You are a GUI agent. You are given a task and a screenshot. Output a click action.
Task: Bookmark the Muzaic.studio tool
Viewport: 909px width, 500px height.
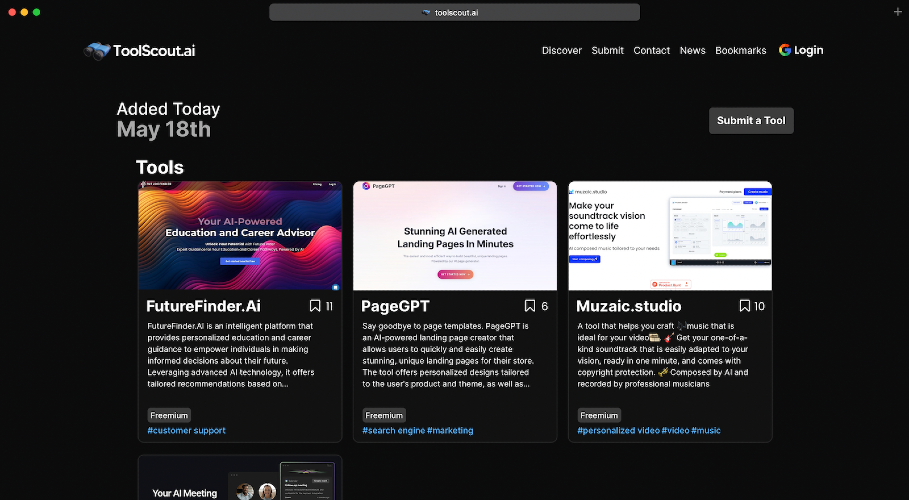(745, 306)
